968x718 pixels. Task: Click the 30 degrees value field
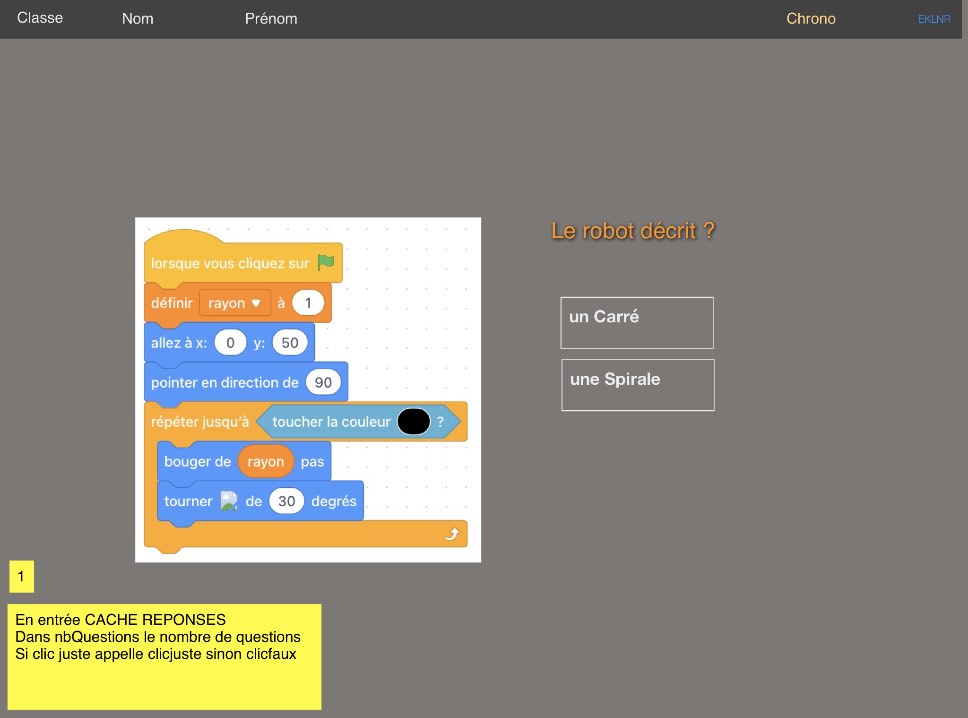(x=286, y=501)
